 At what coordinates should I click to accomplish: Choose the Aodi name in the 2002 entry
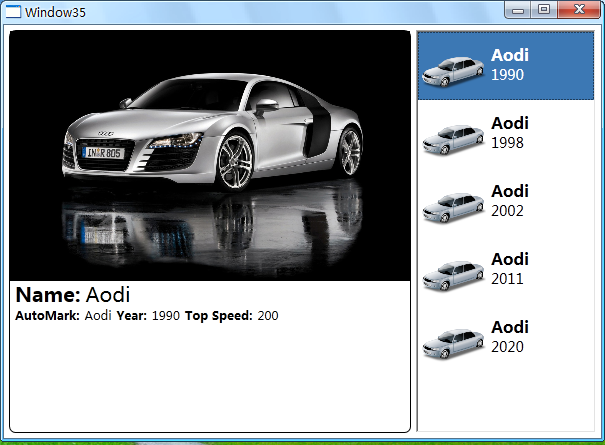click(x=510, y=191)
